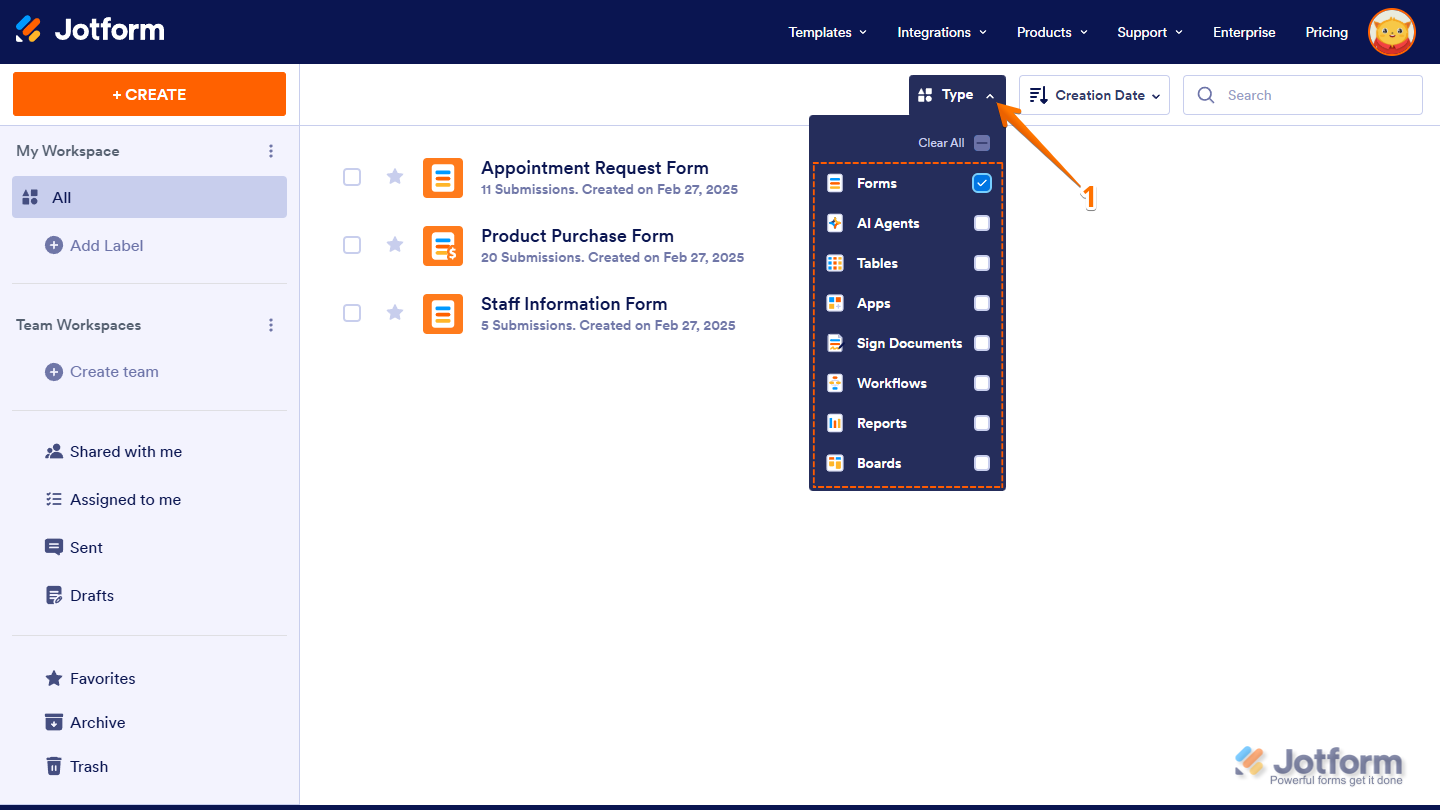Open the Creation Date sort dropdown
This screenshot has width=1440, height=810.
pos(1094,94)
